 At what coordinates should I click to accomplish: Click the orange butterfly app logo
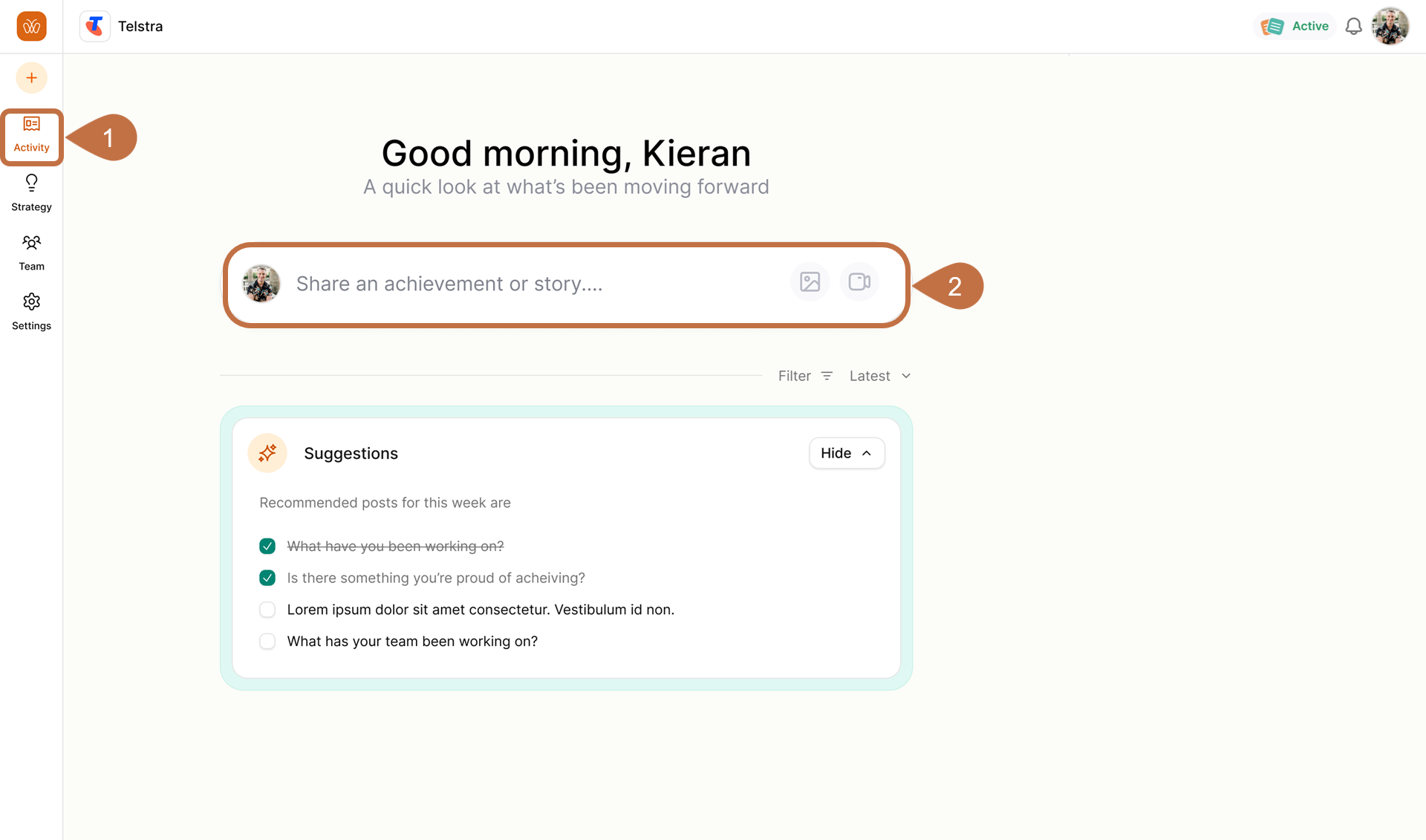coord(31,27)
